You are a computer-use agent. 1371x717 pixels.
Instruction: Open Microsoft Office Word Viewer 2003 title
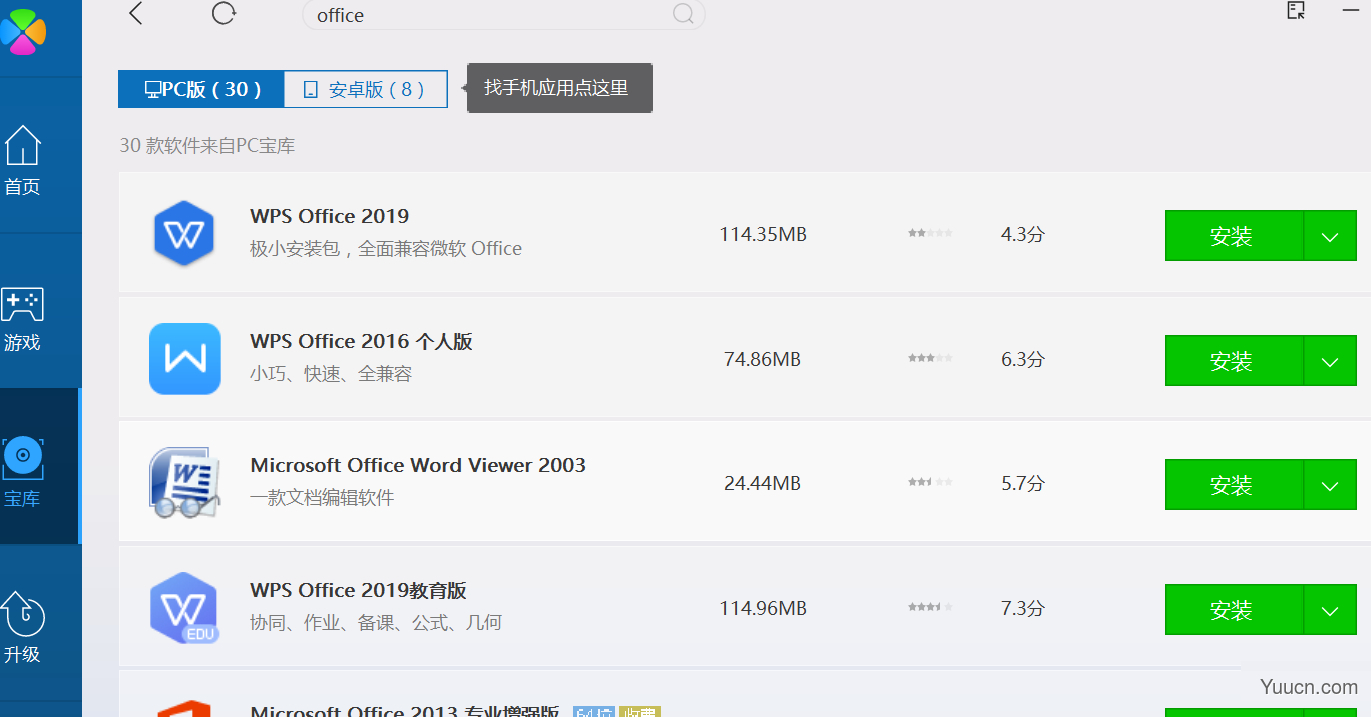click(x=418, y=465)
